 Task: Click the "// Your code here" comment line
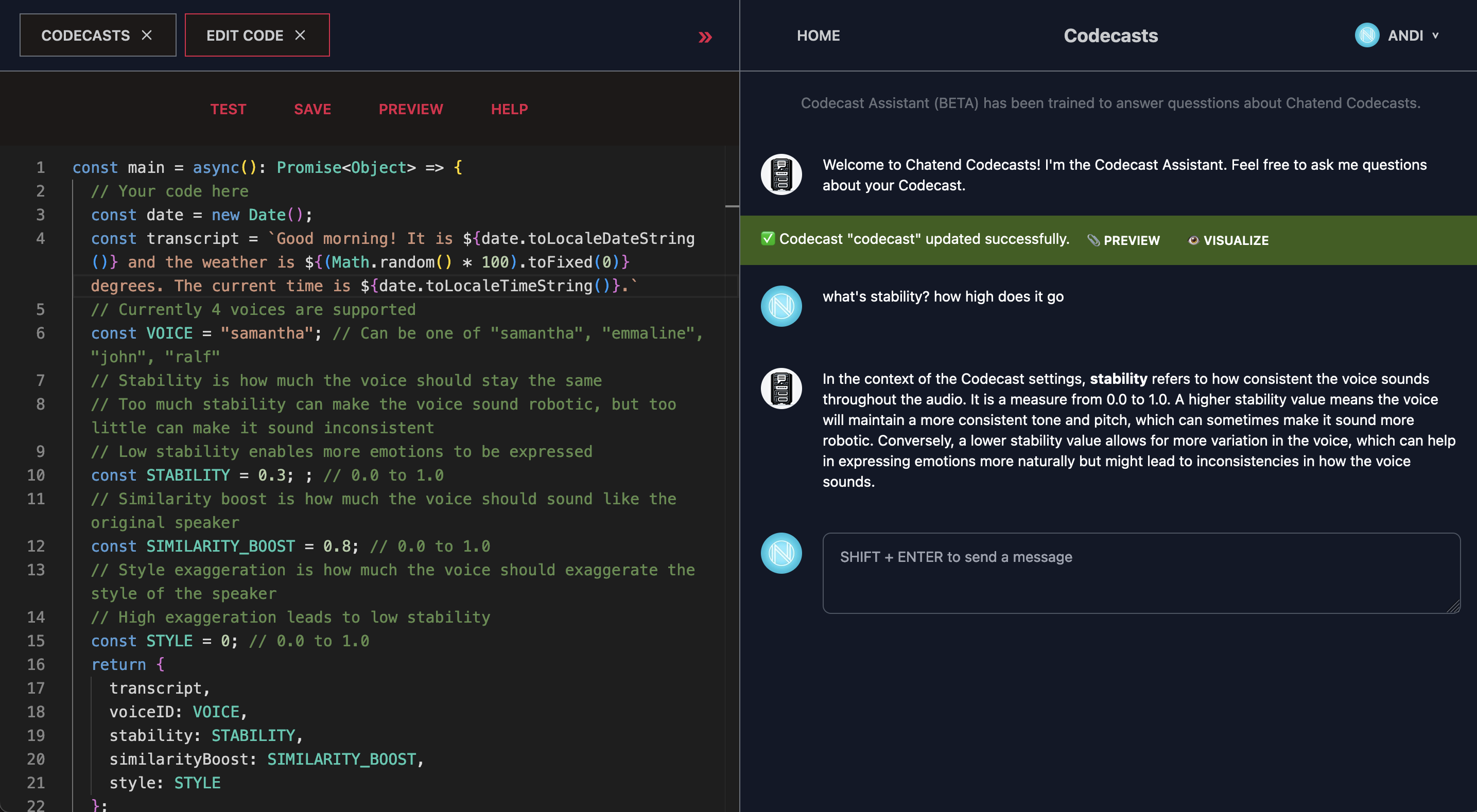click(170, 191)
